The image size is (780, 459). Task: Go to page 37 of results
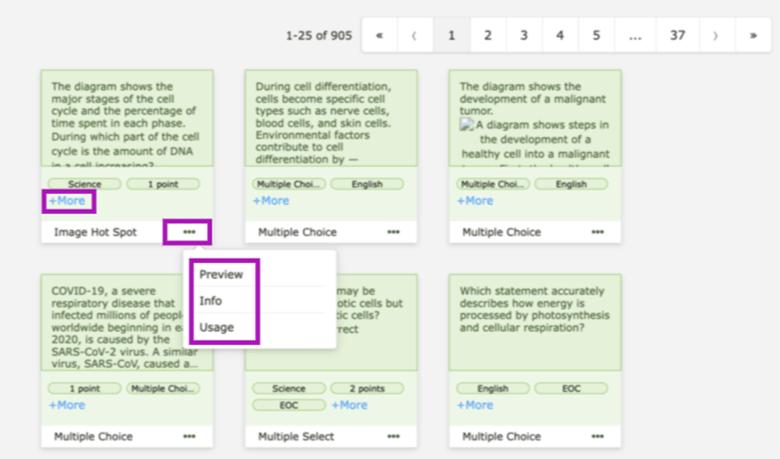pyautogui.click(x=677, y=36)
